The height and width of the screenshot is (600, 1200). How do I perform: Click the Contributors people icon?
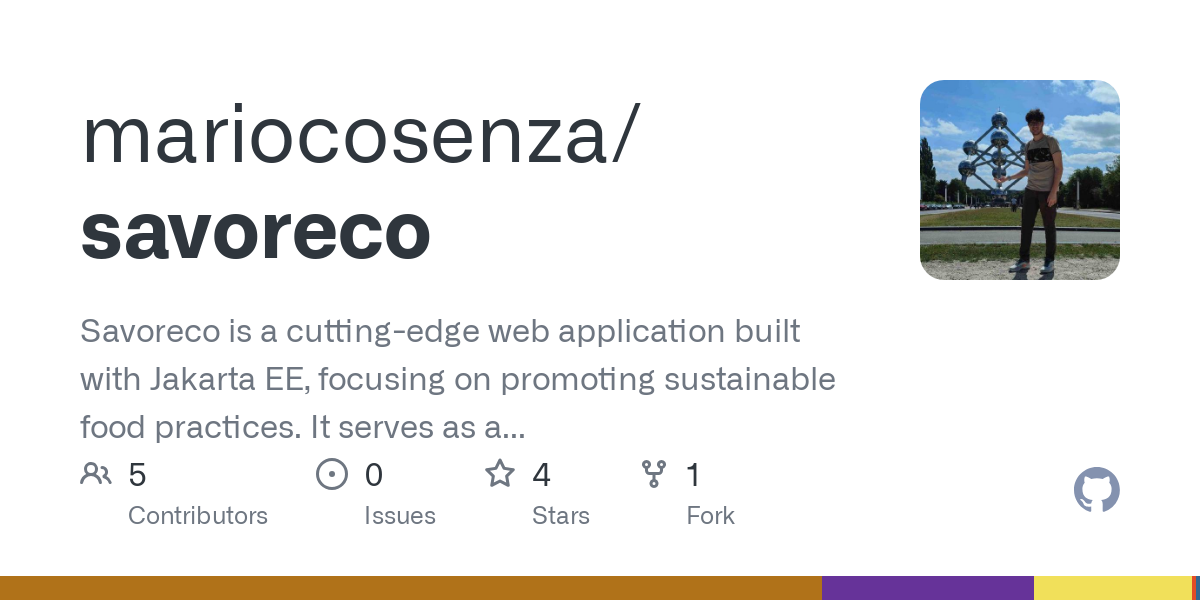click(96, 474)
